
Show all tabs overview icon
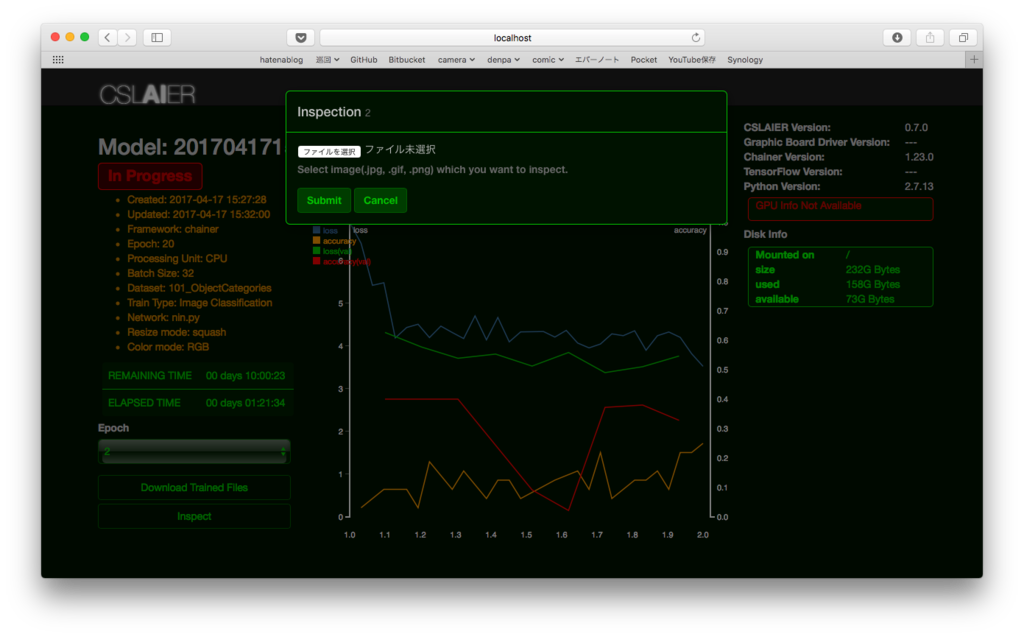pos(963,38)
